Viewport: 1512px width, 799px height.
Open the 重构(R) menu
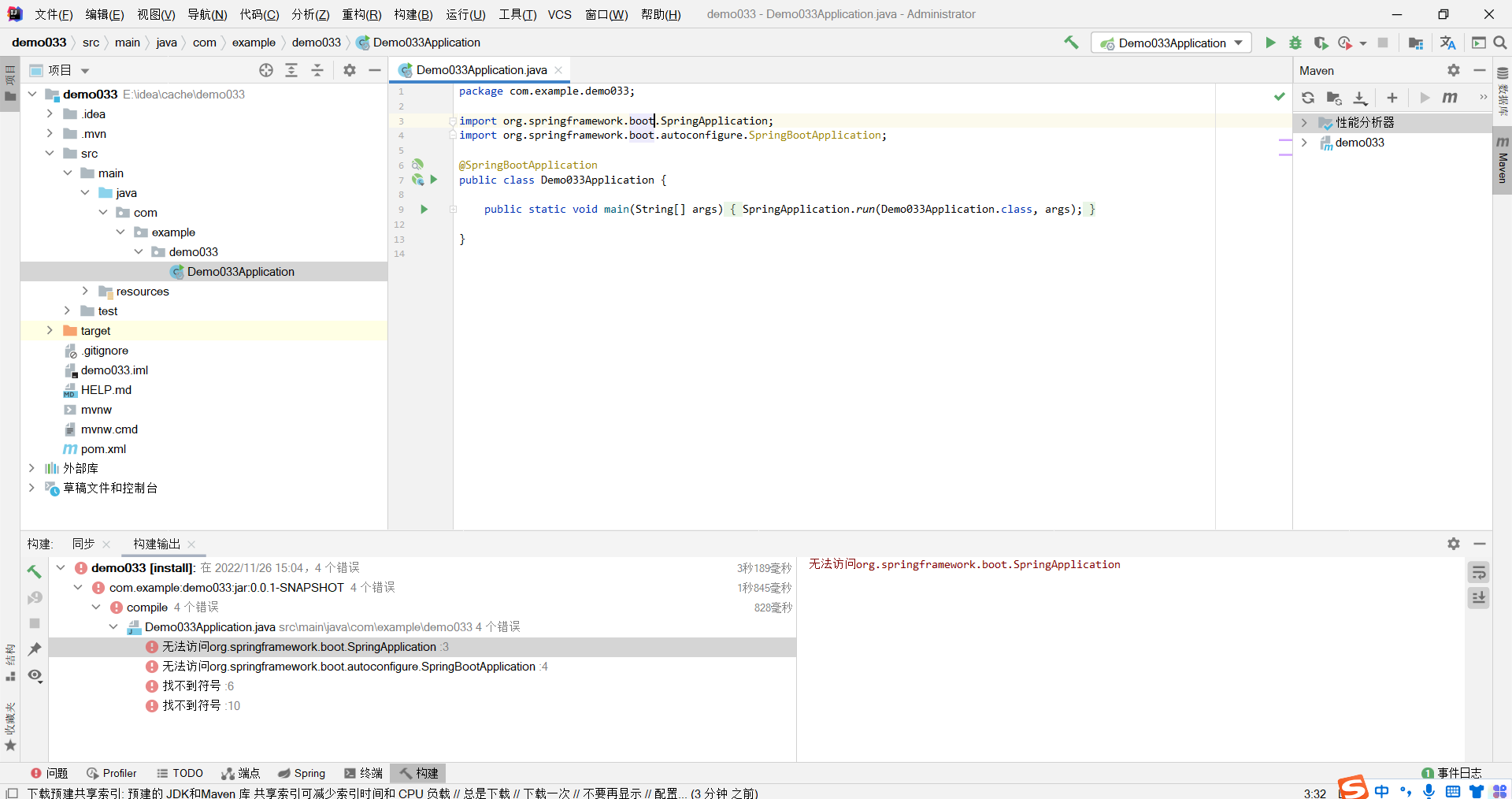(x=361, y=14)
